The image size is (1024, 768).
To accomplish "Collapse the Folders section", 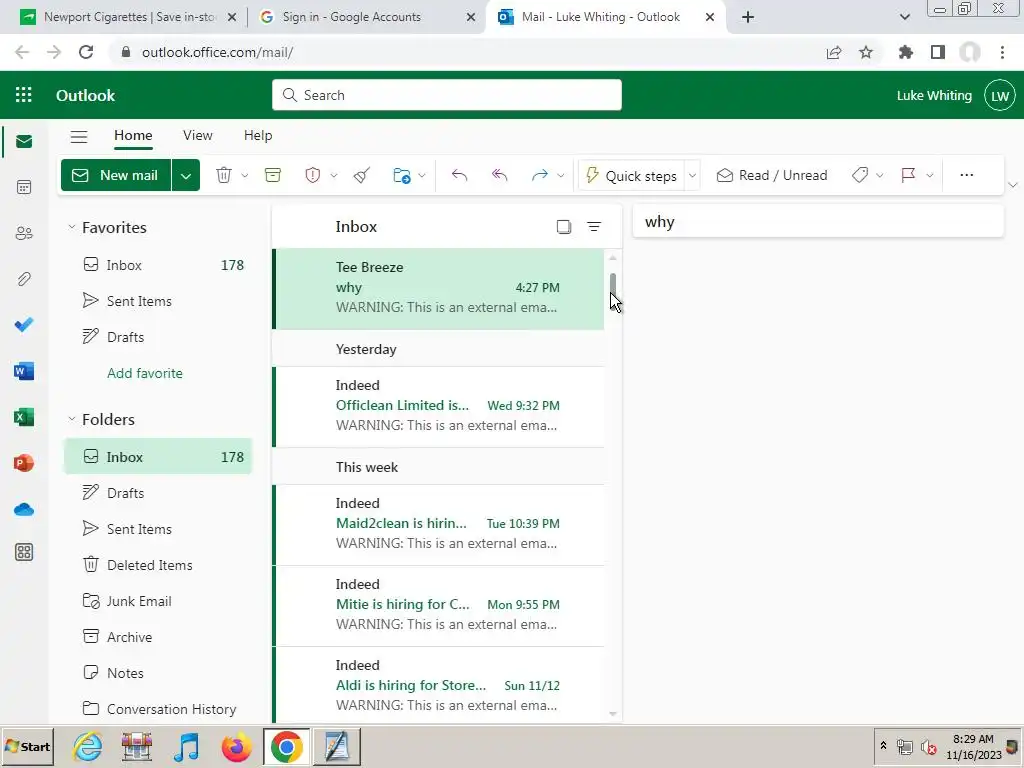I will (x=72, y=419).
